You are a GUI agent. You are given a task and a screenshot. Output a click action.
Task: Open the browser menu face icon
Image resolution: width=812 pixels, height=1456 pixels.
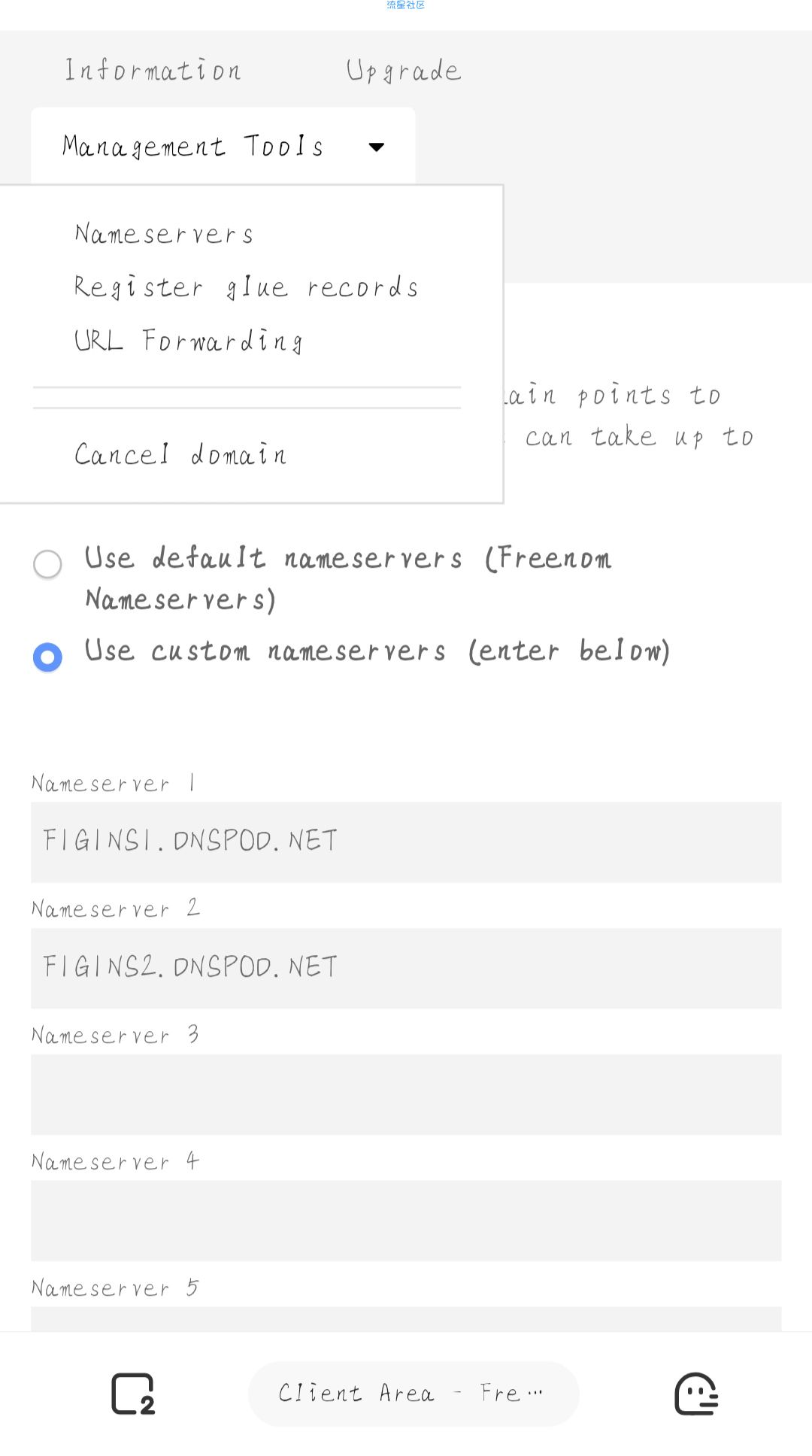(x=696, y=1394)
